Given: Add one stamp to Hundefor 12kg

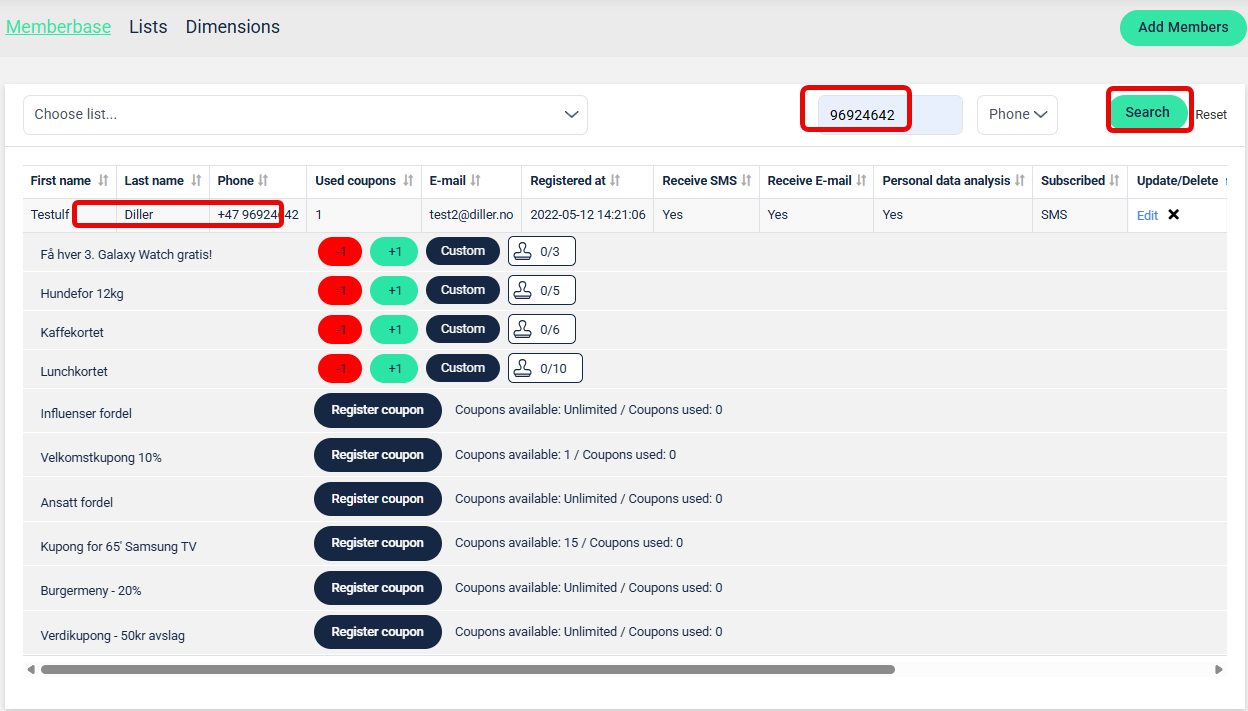Looking at the screenshot, I should (395, 290).
